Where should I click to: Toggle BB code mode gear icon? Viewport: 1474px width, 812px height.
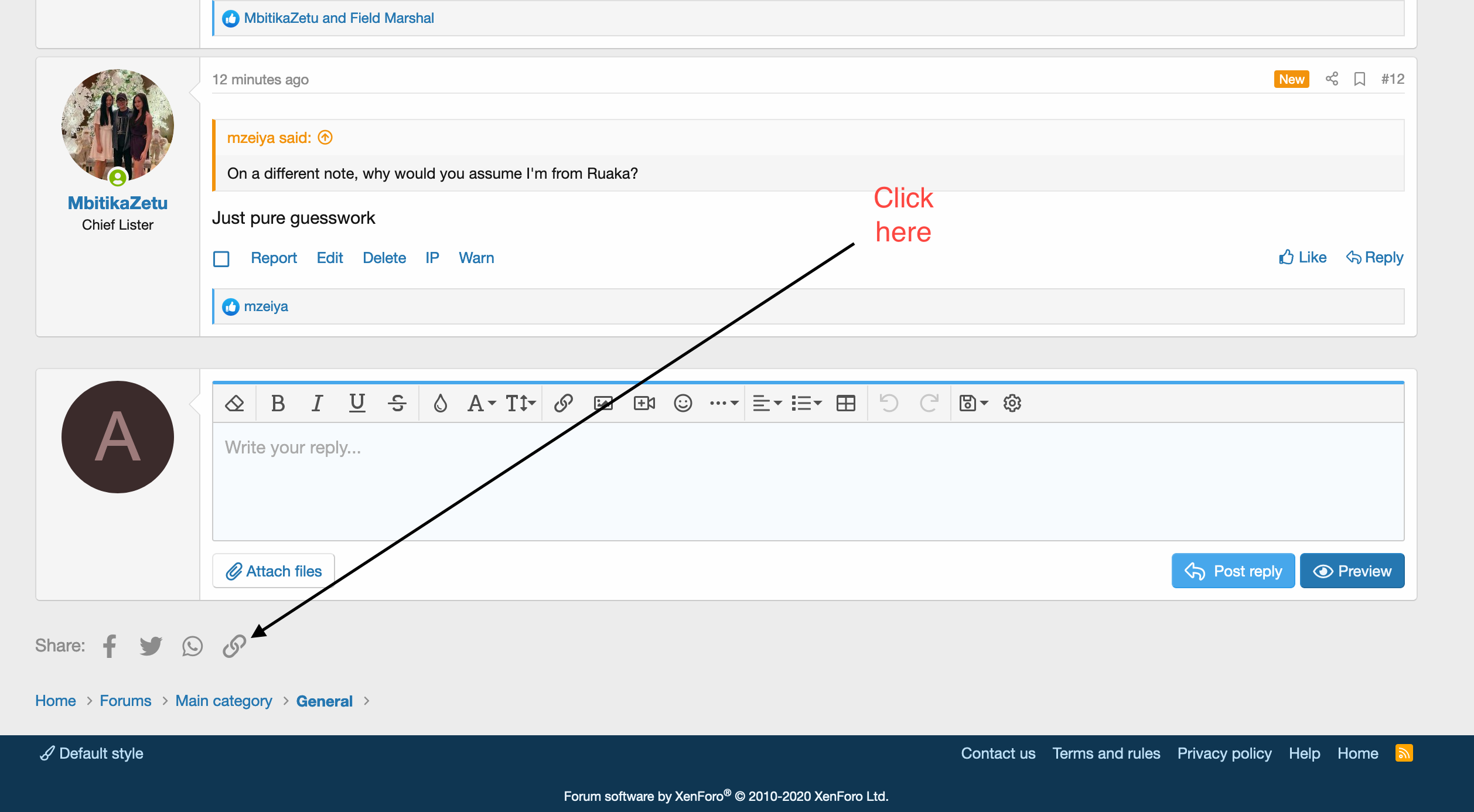1012,403
